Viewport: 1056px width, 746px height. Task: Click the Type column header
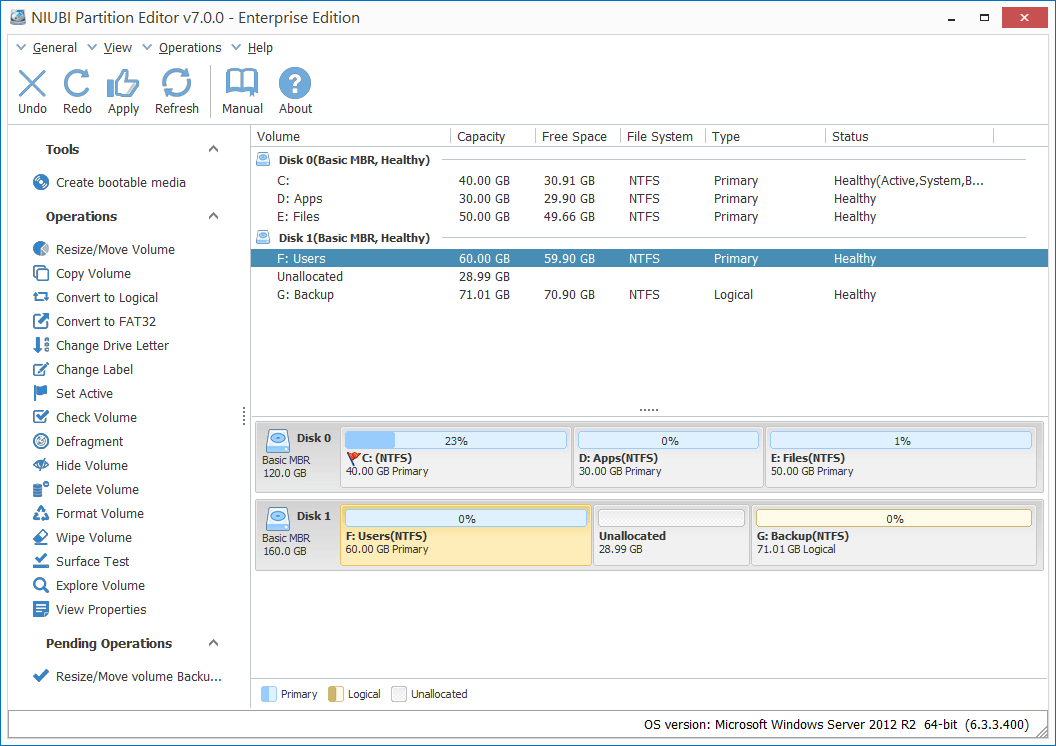pos(766,136)
